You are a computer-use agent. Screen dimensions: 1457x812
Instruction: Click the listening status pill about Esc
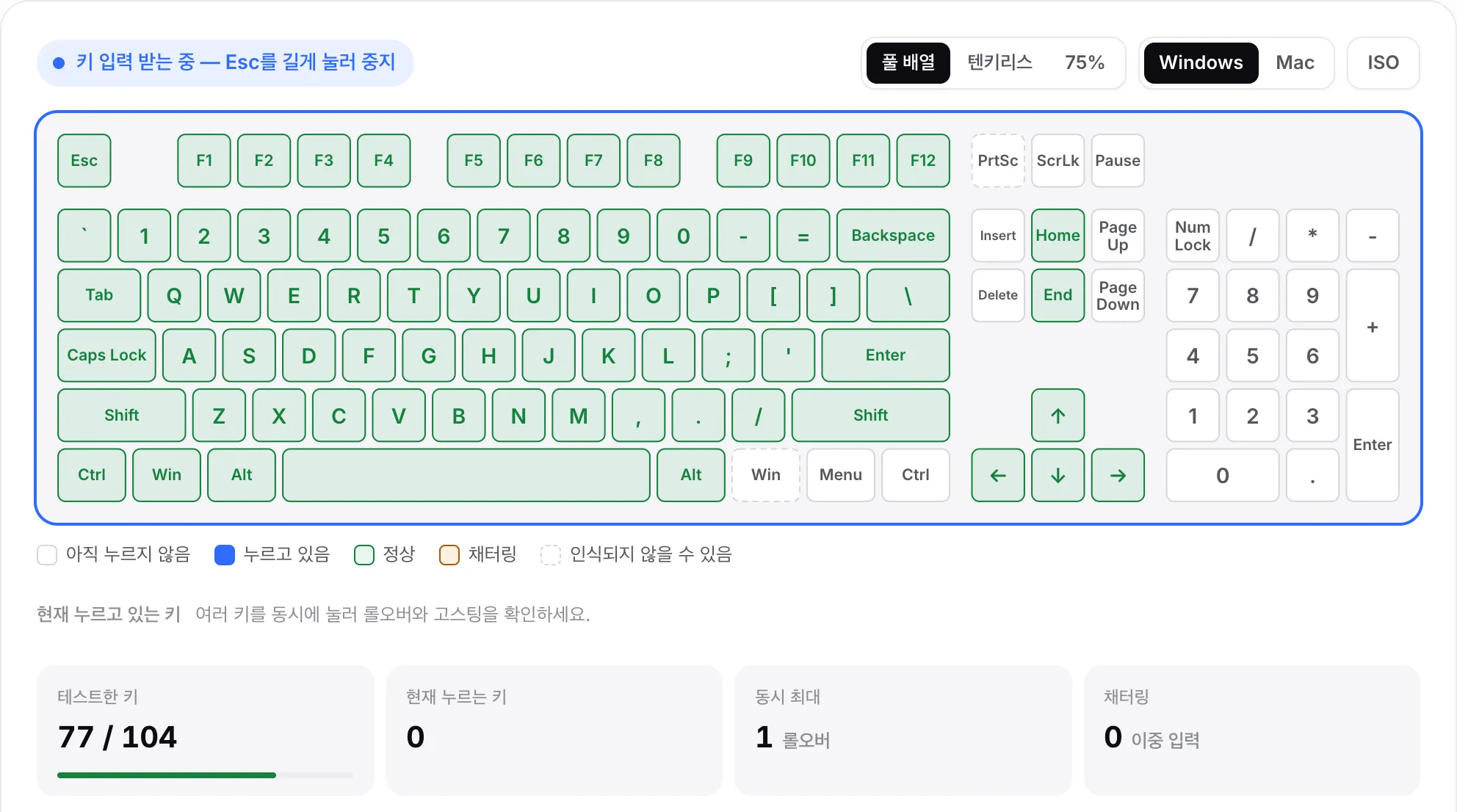click(x=225, y=62)
